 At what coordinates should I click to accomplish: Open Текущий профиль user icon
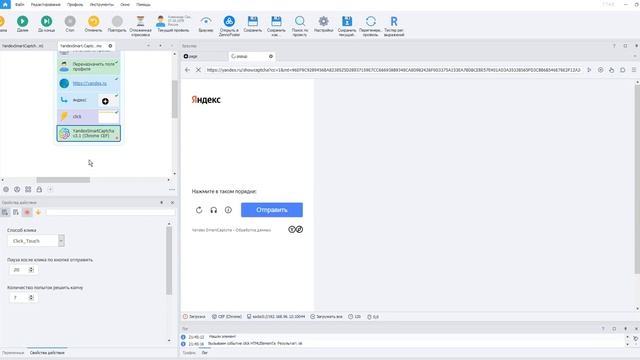pos(161,21)
